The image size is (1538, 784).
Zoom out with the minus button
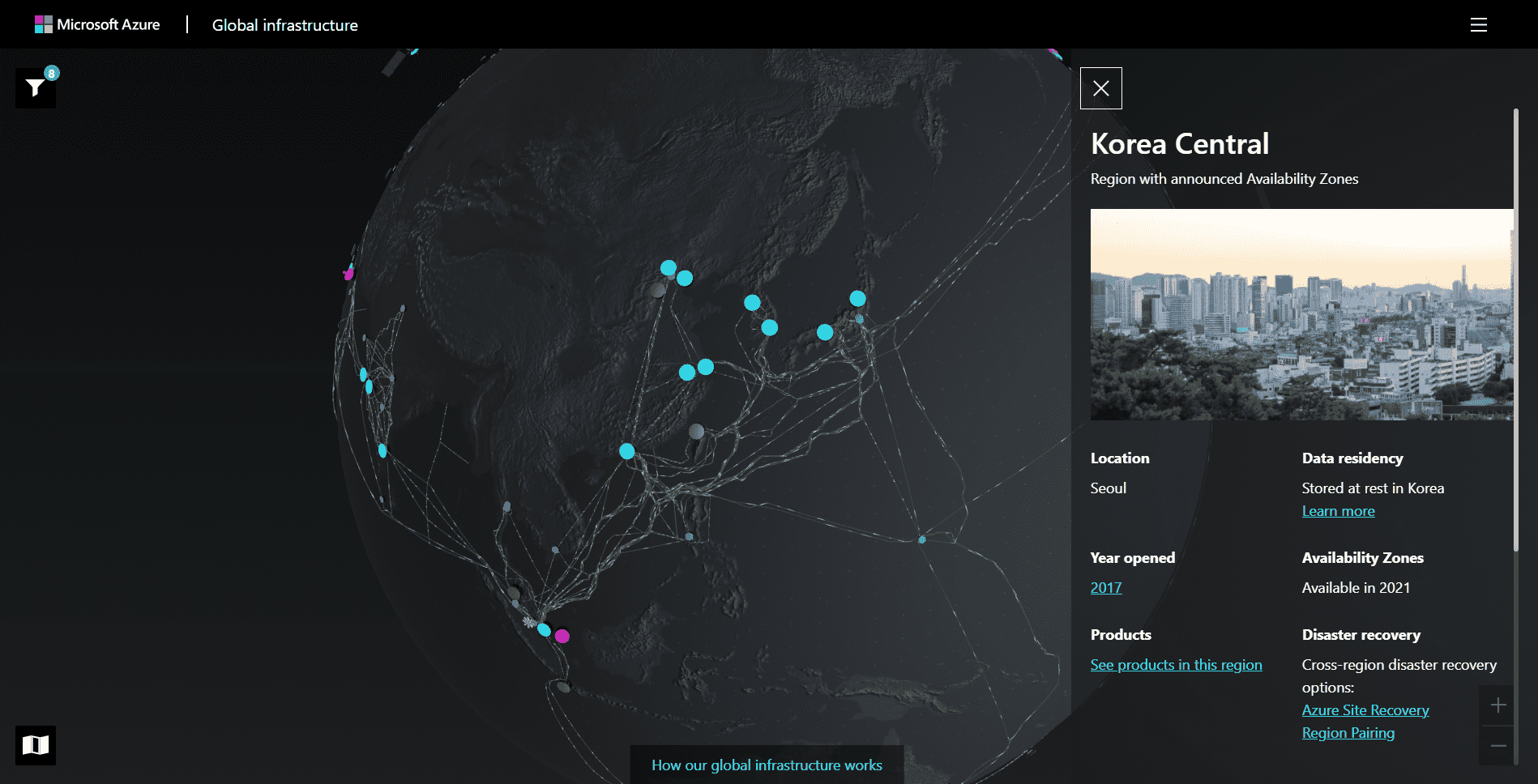tap(1498, 746)
